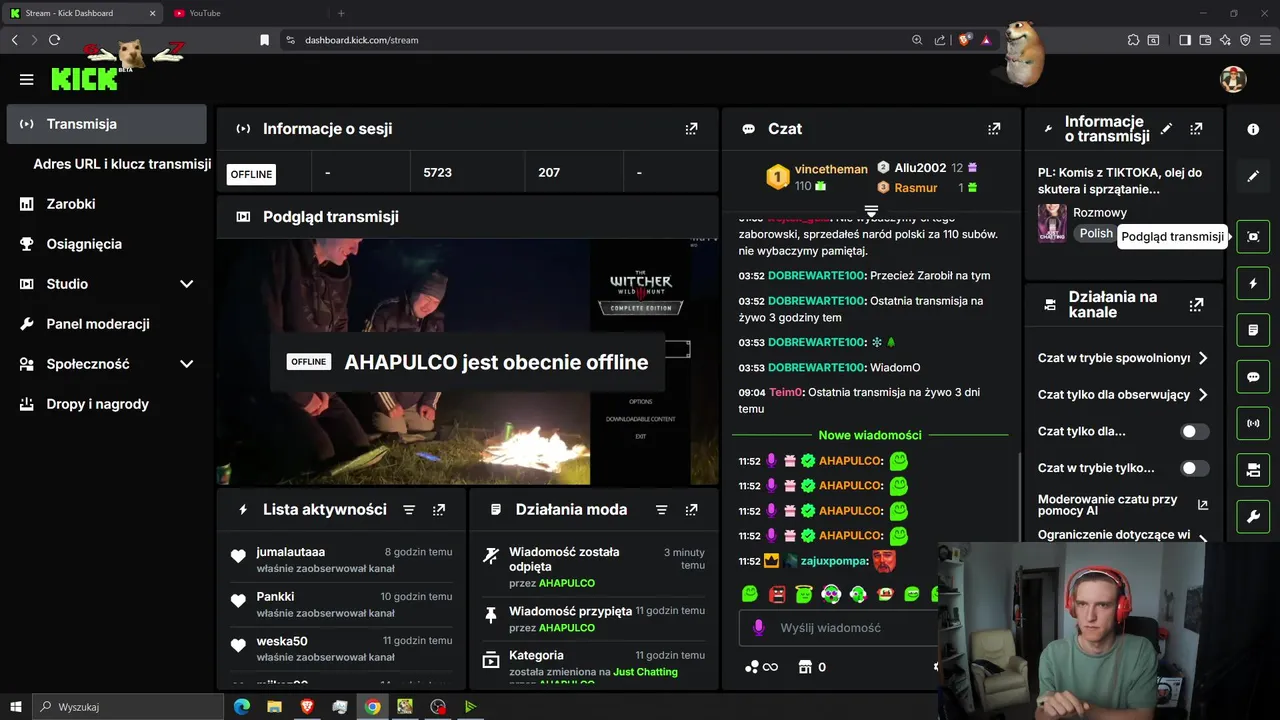Click the mod actions document icon in right sidebar

1253,330
